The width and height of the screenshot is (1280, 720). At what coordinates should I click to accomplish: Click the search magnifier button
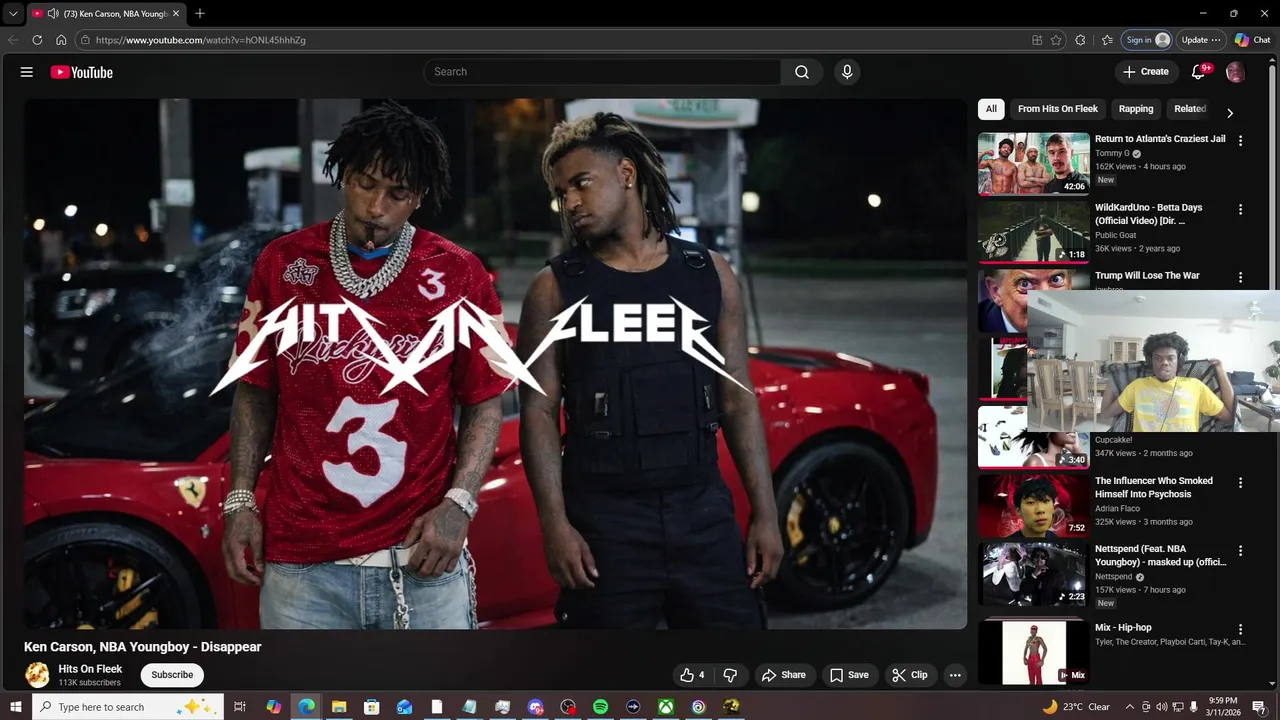click(802, 72)
